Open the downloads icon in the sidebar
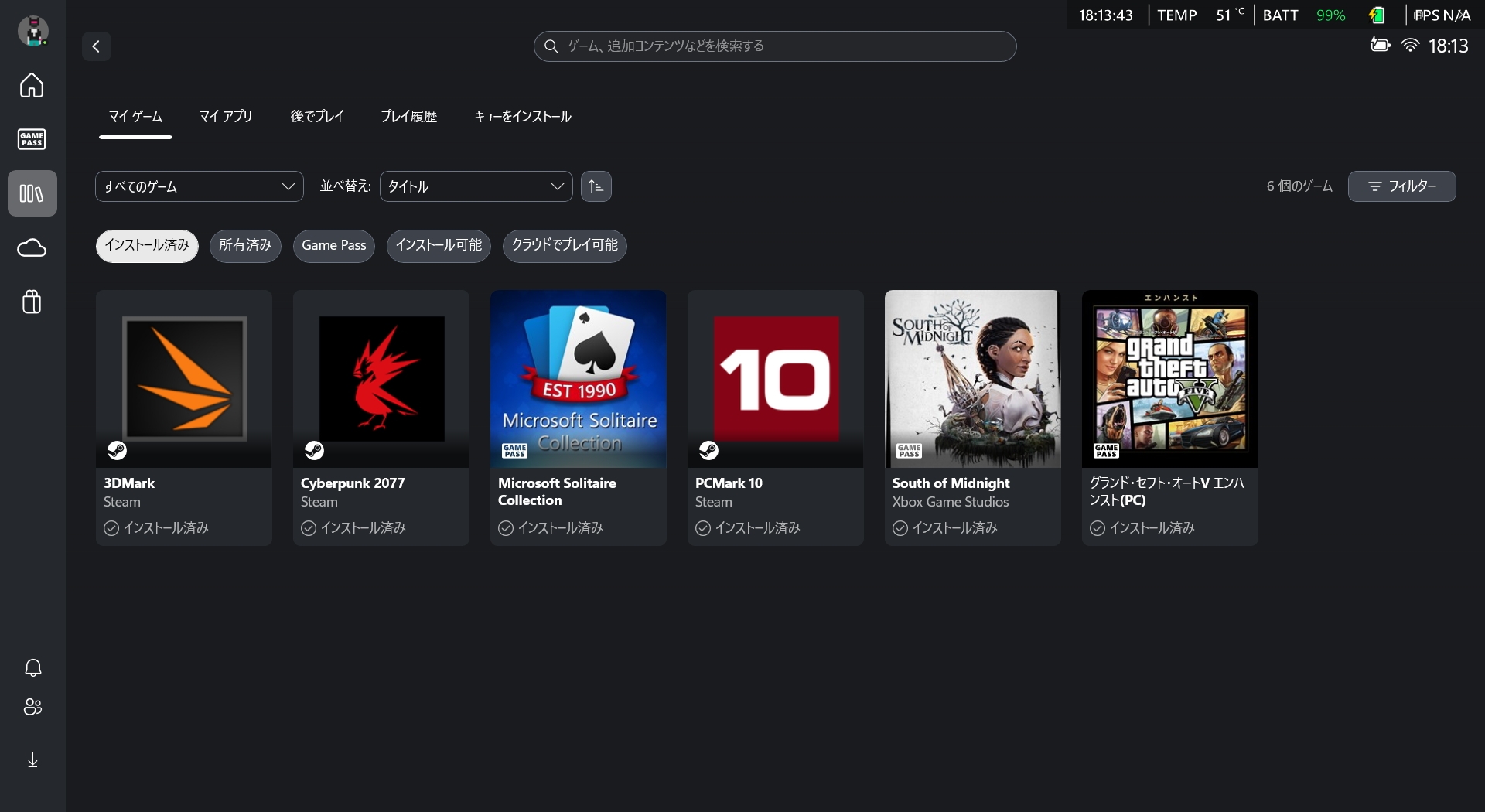1485x812 pixels. pos(32,759)
